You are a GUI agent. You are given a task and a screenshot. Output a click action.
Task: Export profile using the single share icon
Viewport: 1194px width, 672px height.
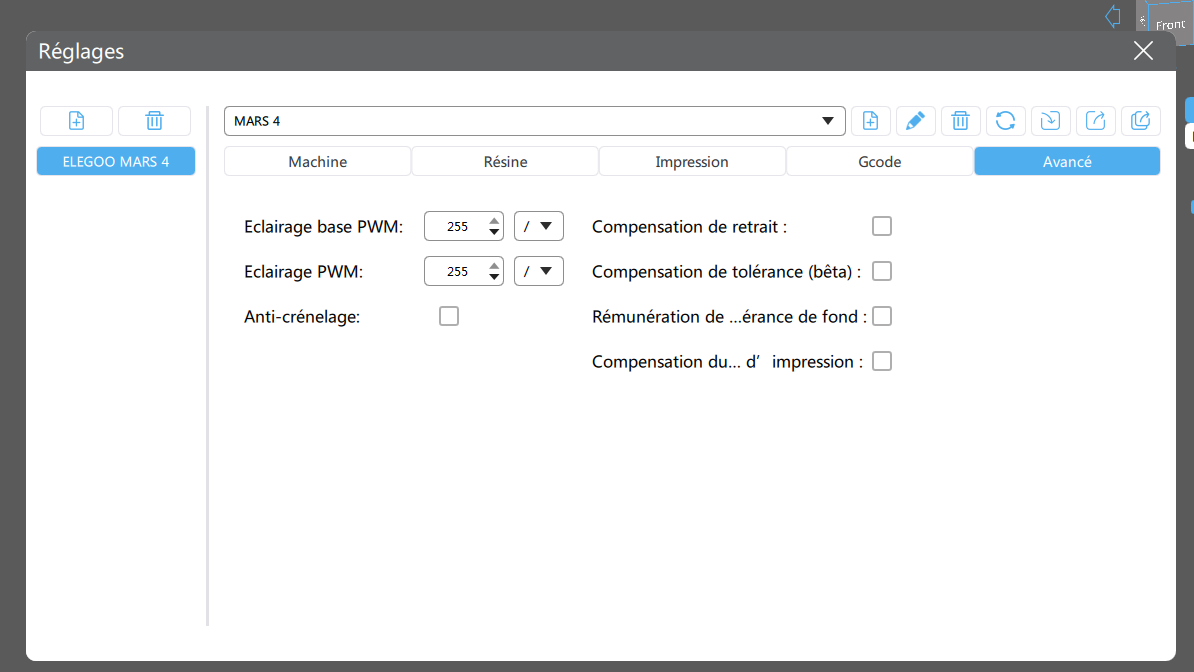coord(1095,121)
